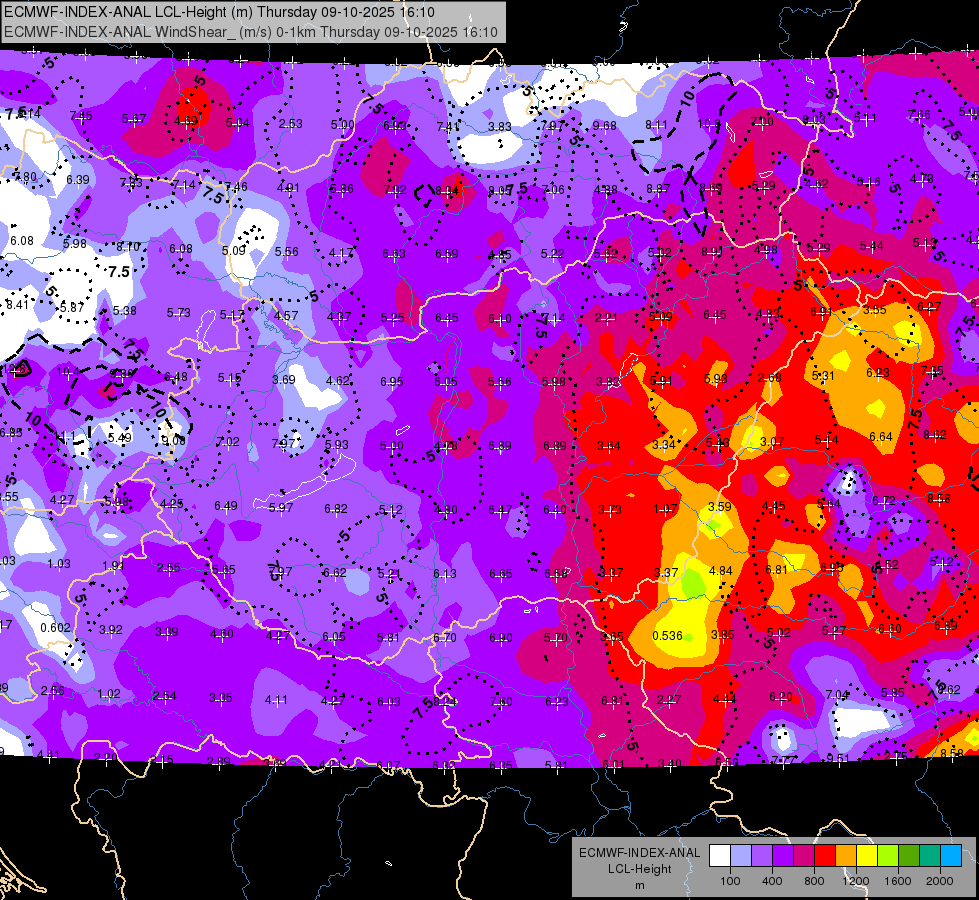Click the white legend color swatch
Viewport: 979px width, 900px height.
click(720, 855)
